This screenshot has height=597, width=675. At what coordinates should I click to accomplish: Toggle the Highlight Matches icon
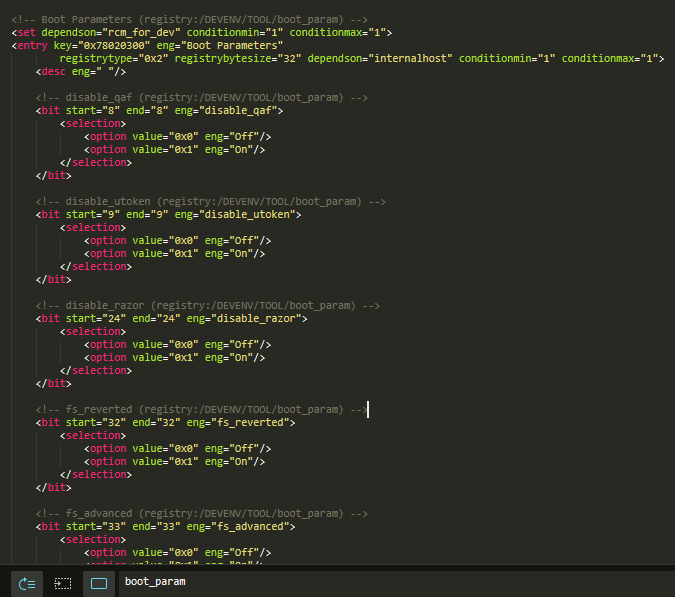99,583
